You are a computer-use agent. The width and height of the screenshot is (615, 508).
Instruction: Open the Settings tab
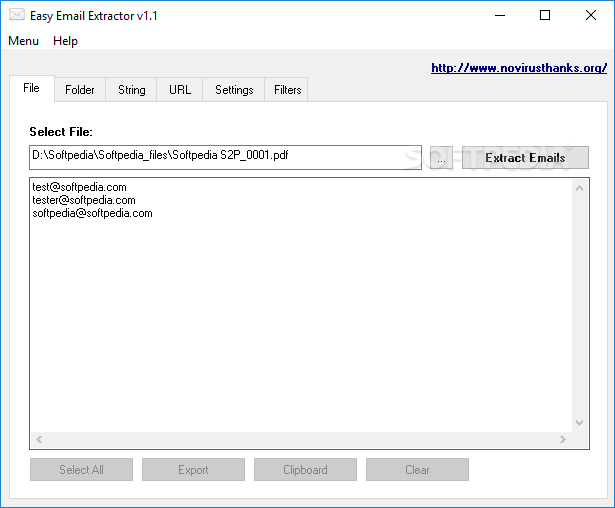click(x=234, y=90)
